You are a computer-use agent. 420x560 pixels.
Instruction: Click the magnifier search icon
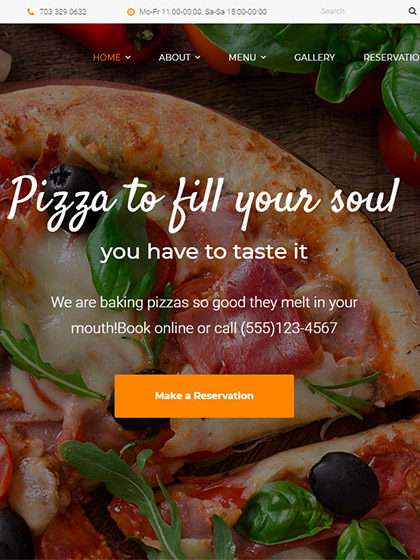[x=412, y=11]
